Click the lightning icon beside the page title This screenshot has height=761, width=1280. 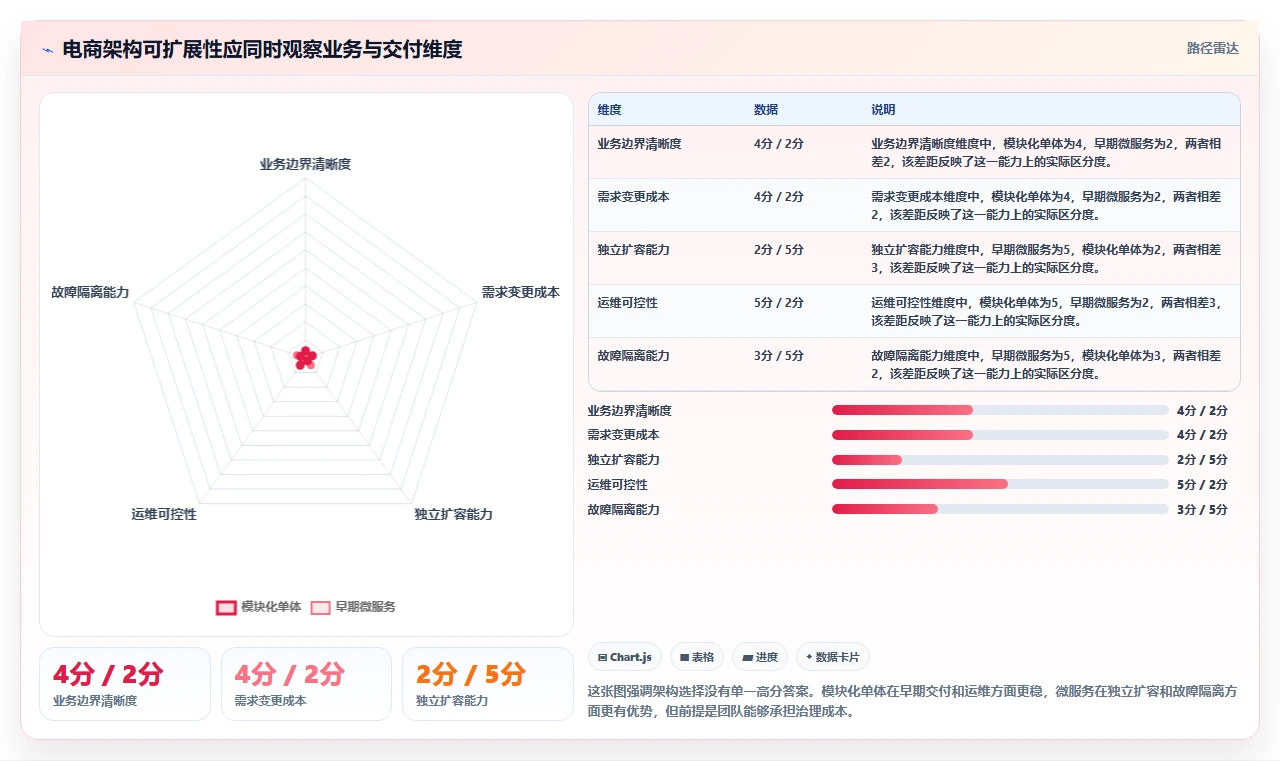47,50
